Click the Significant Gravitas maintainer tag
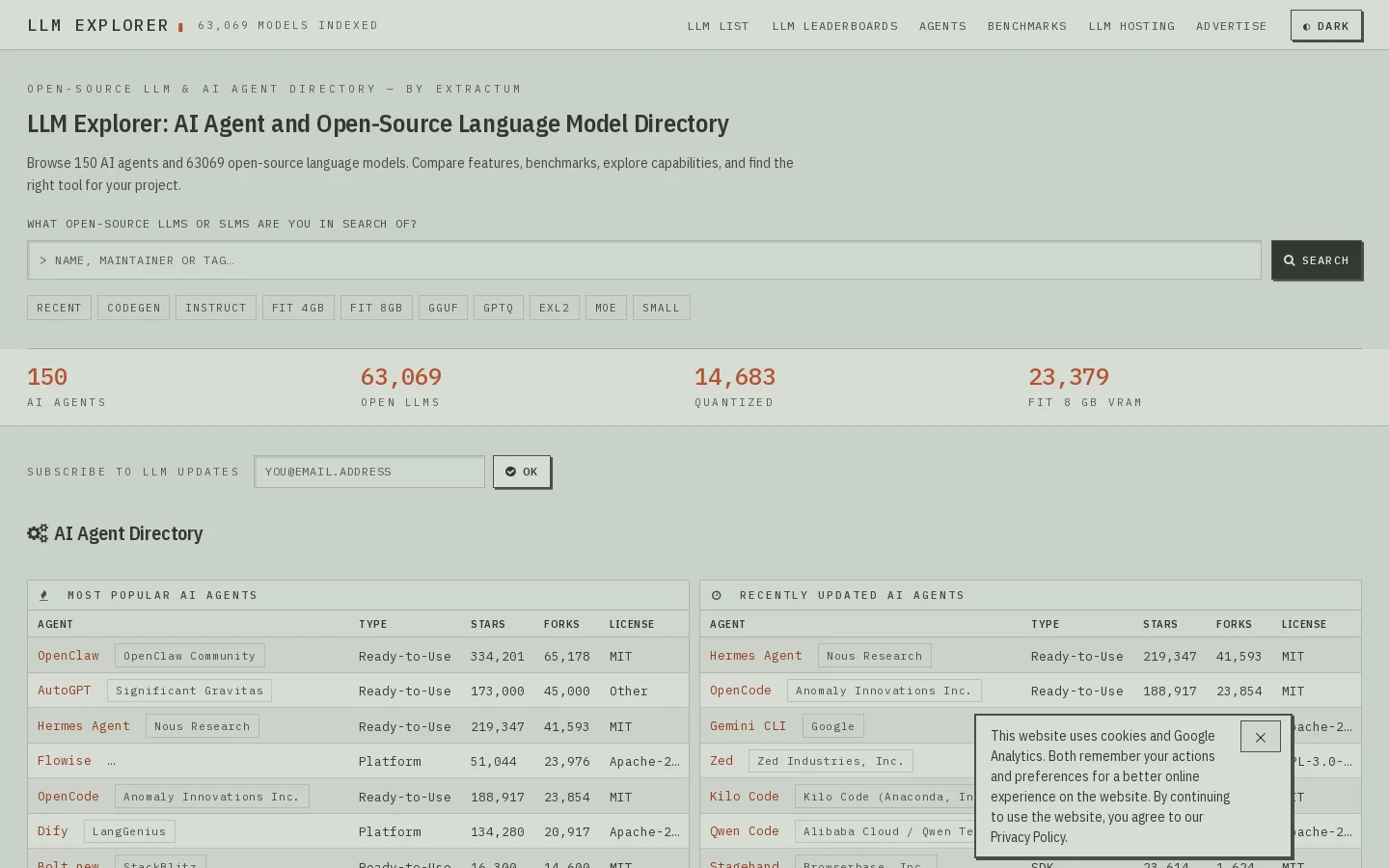 click(x=189, y=691)
